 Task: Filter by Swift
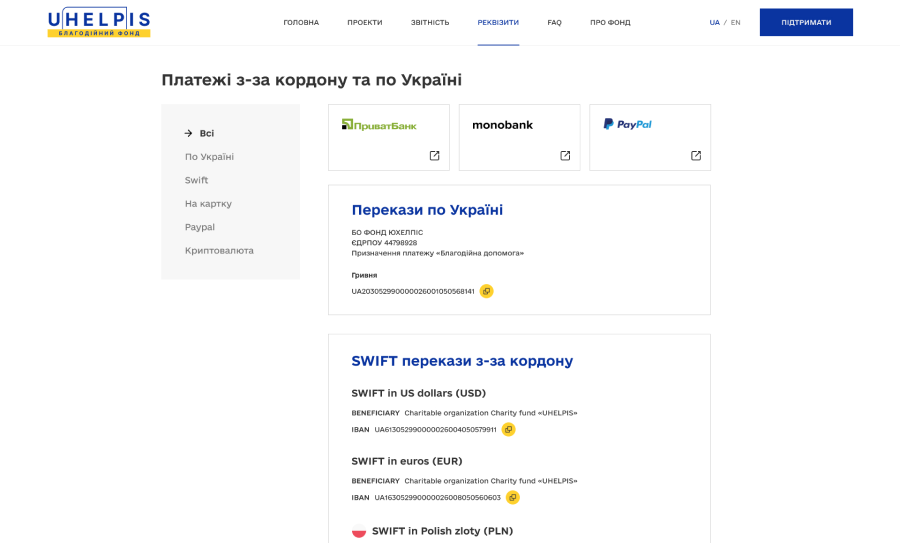(x=196, y=180)
